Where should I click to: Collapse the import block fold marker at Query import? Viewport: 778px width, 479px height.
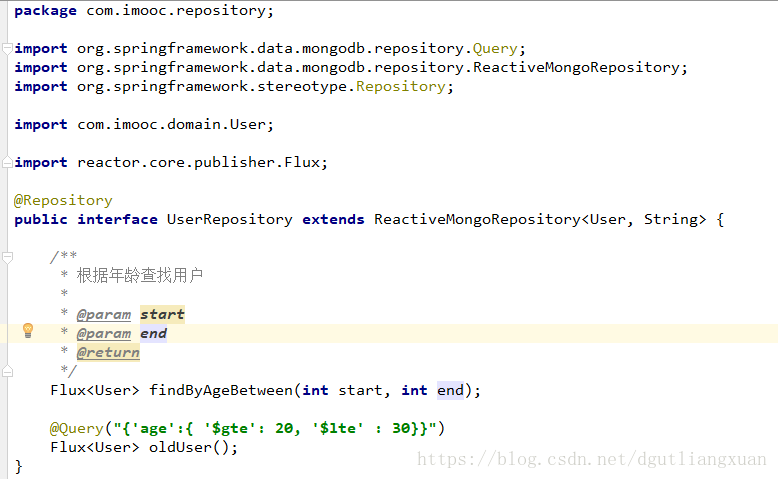click(7, 49)
